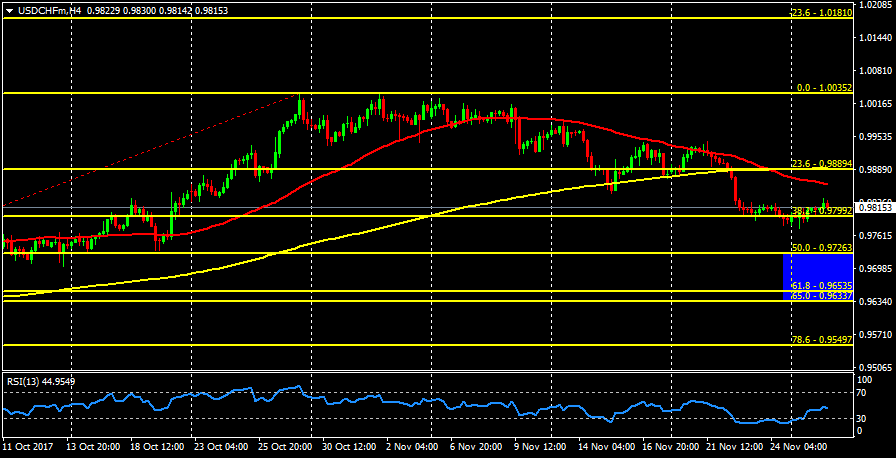The height and width of the screenshot is (458, 896).
Task: Click the 1.01440 price scale label
Action: [x=875, y=37]
